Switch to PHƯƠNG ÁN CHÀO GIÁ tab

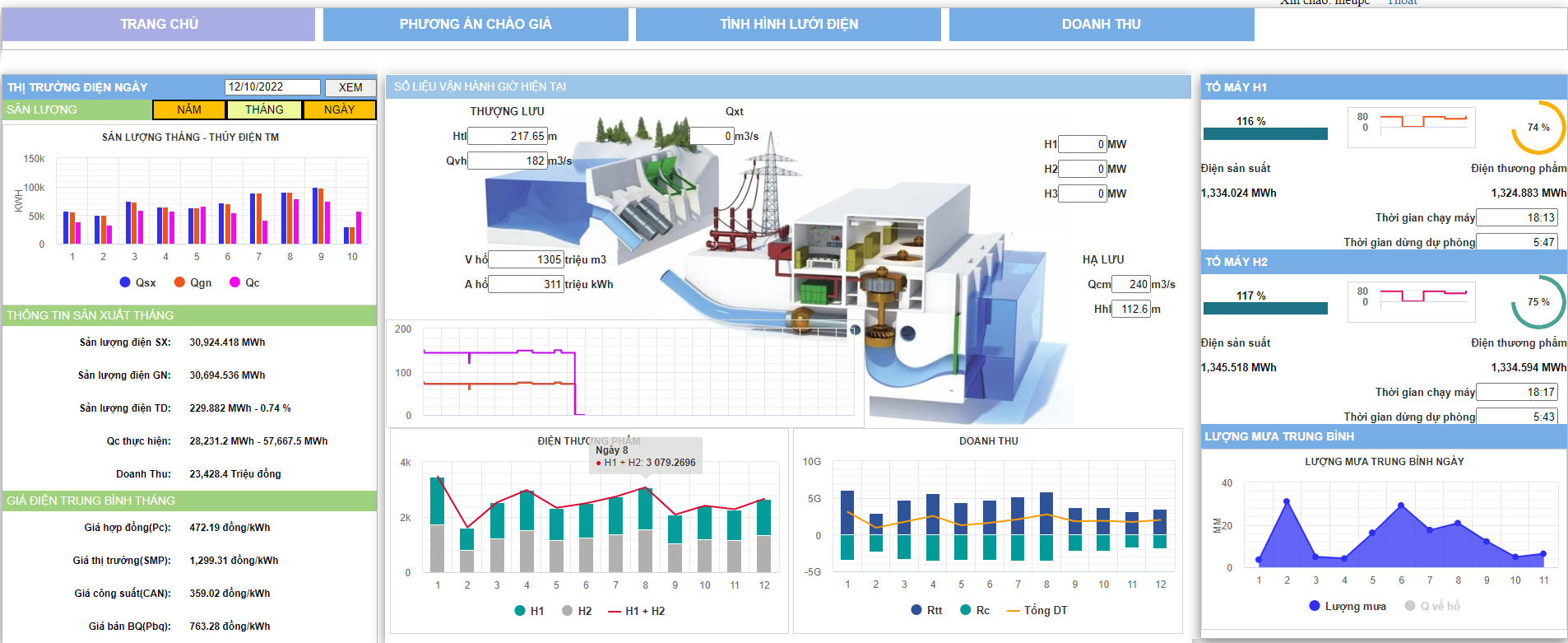(x=476, y=25)
